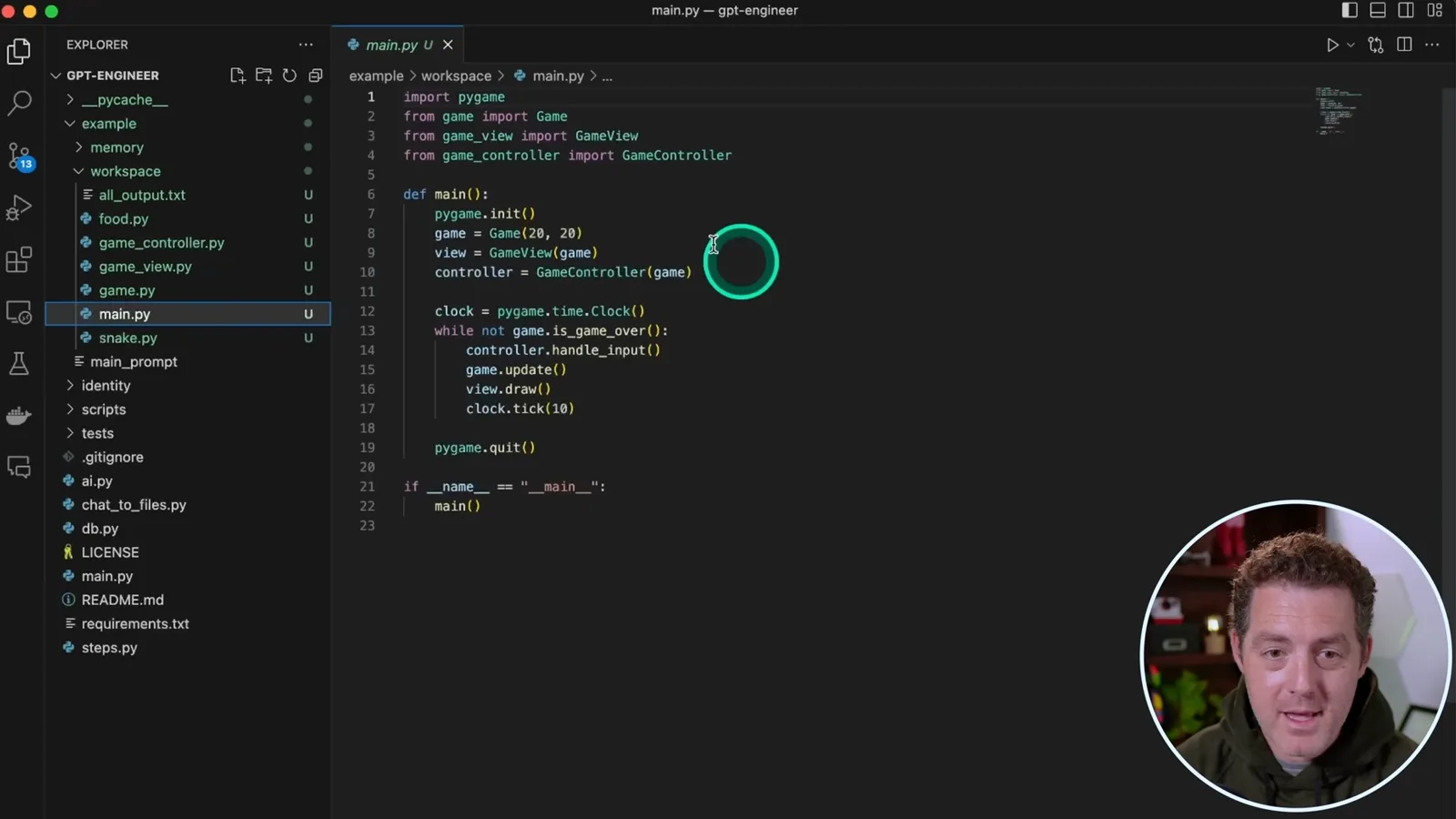Image resolution: width=1456 pixels, height=819 pixels.
Task: Open Source Control view with 13 changes
Action: point(19,156)
